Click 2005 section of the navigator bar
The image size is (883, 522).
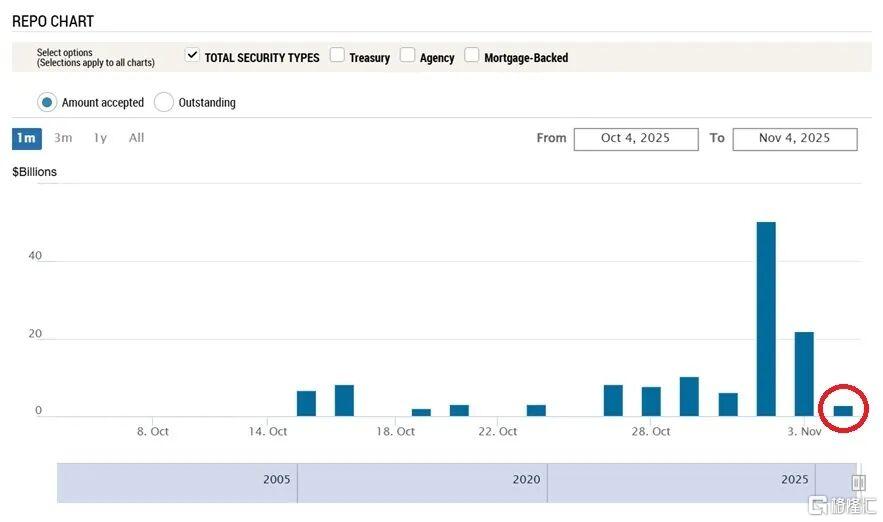pyautogui.click(x=277, y=480)
